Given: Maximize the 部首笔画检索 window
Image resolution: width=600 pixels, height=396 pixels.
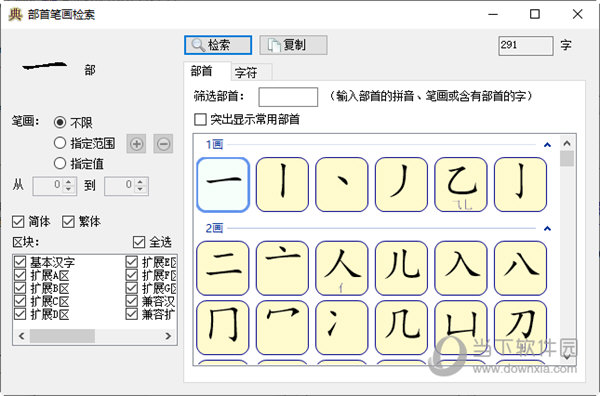Looking at the screenshot, I should click(535, 15).
